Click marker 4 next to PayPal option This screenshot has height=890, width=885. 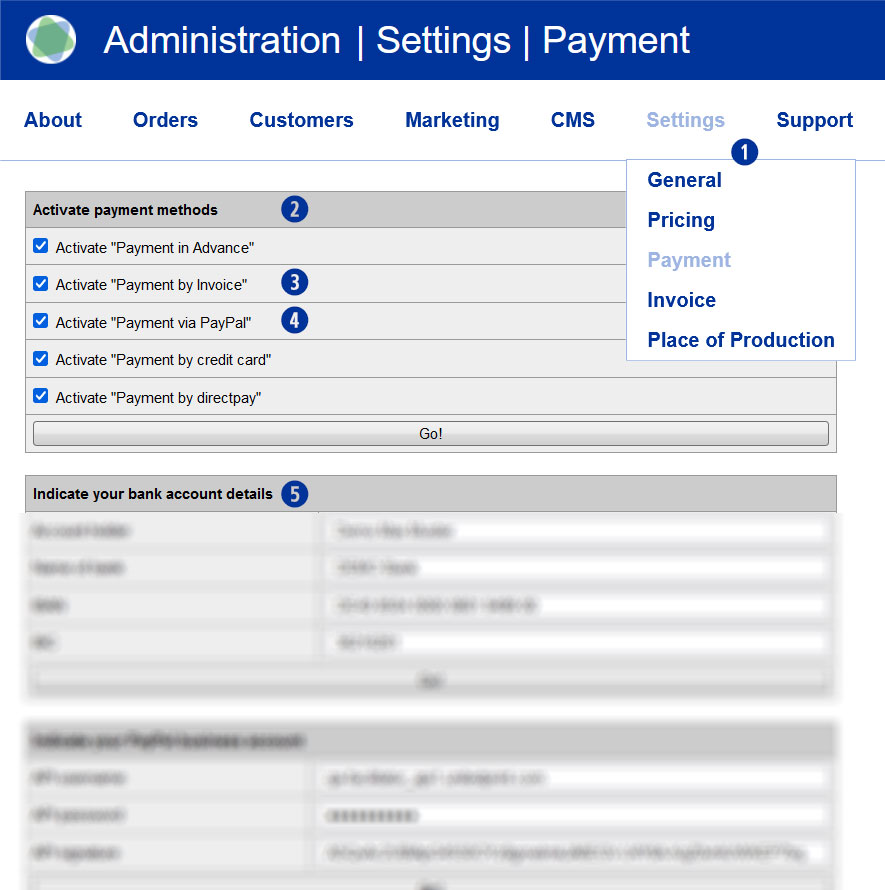click(295, 321)
